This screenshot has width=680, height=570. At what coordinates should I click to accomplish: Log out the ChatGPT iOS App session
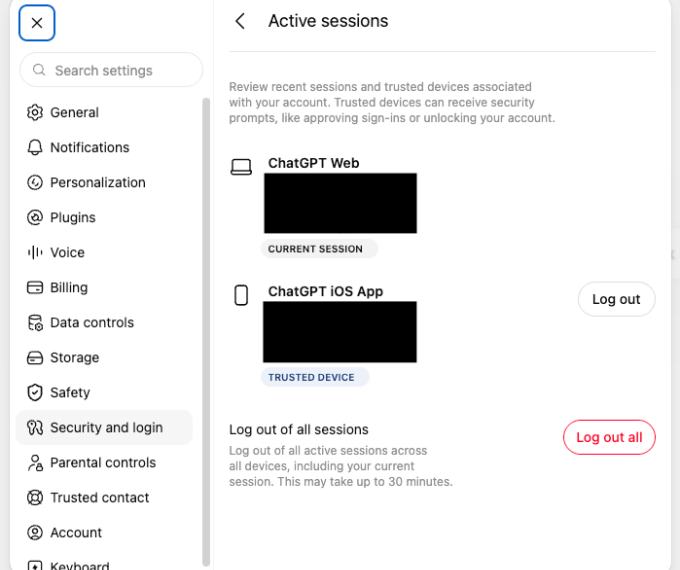(616, 299)
